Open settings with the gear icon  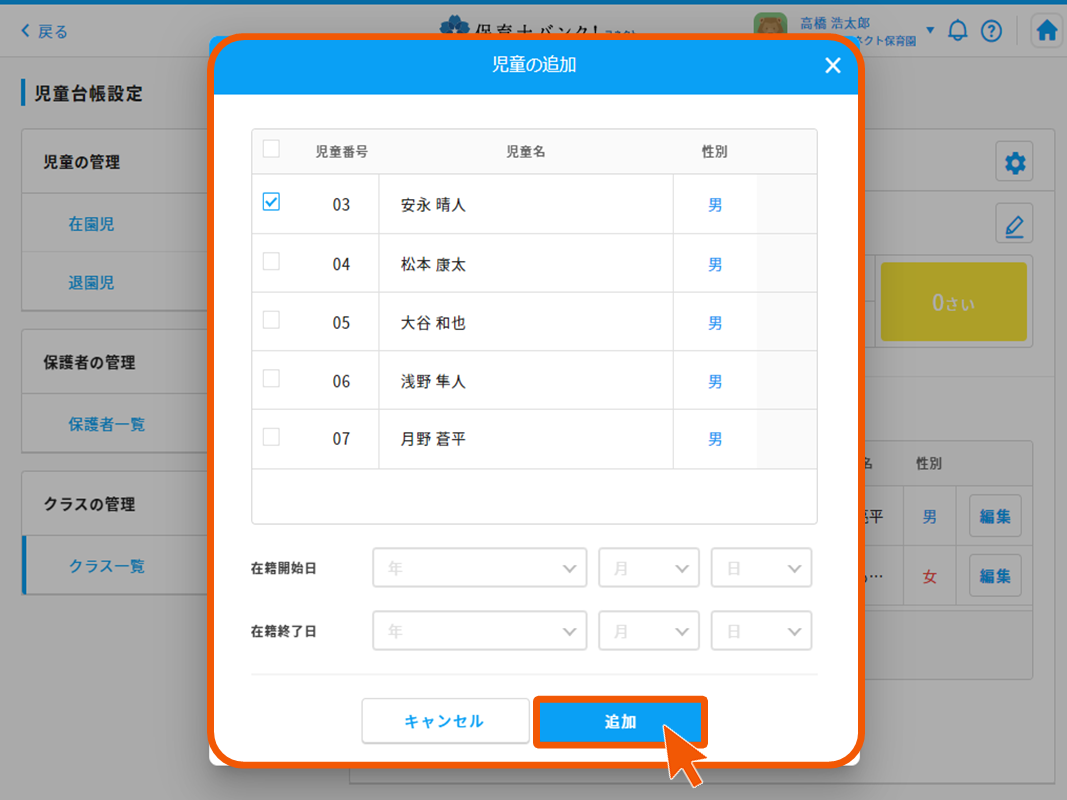[1014, 163]
